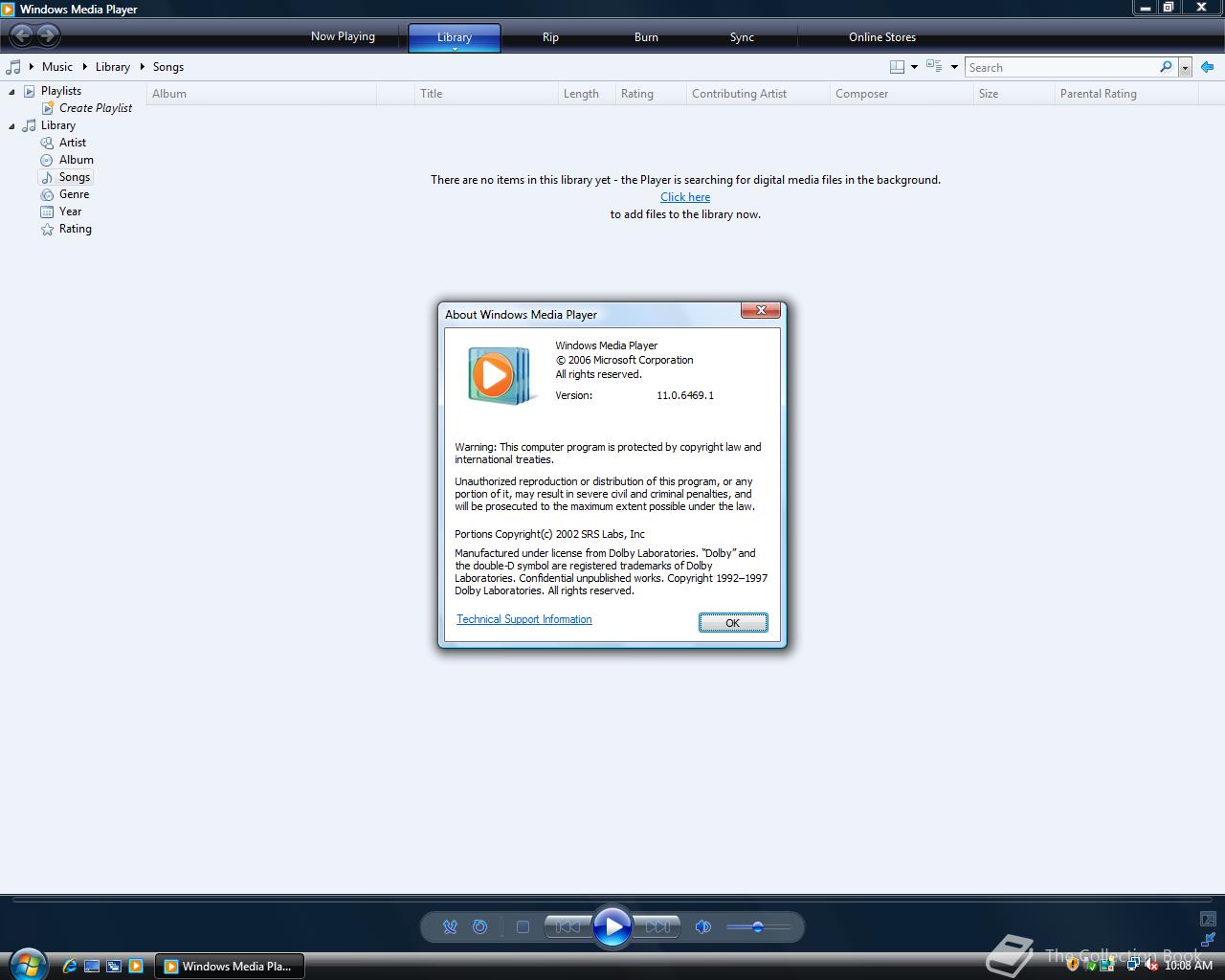Viewport: 1225px width, 980px height.
Task: Open the dropdown arrow under Library tab
Action: coord(455,48)
